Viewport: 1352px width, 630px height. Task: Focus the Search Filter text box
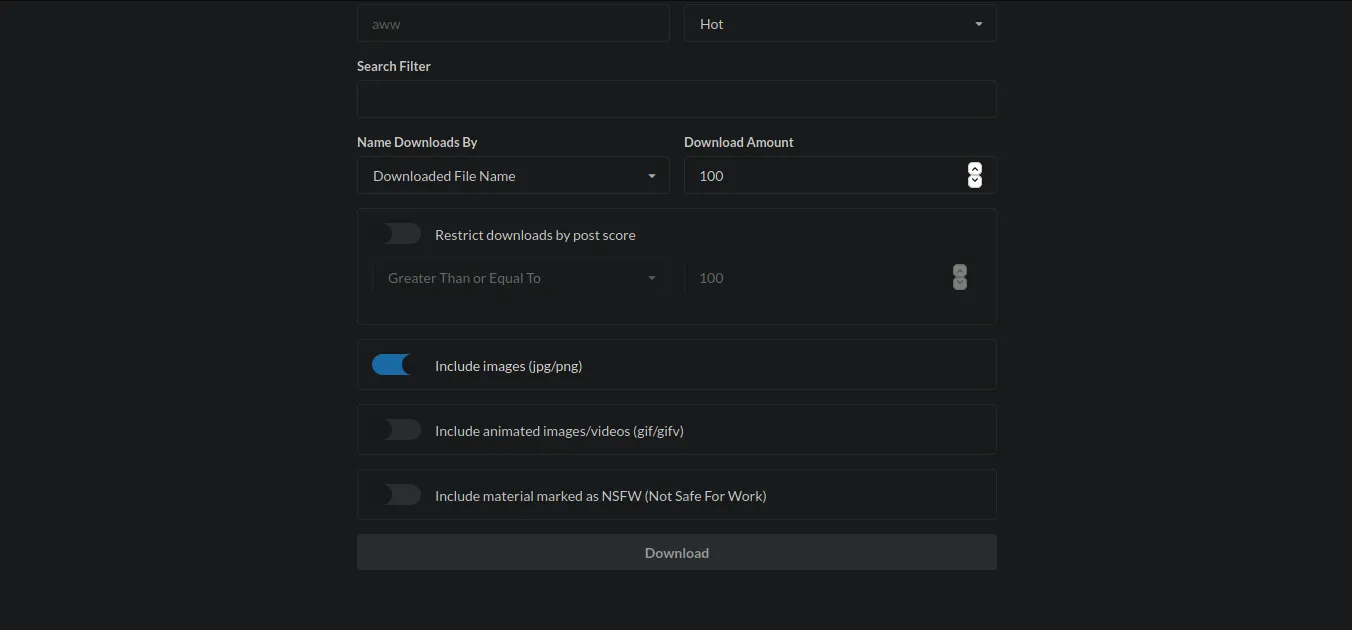(676, 98)
